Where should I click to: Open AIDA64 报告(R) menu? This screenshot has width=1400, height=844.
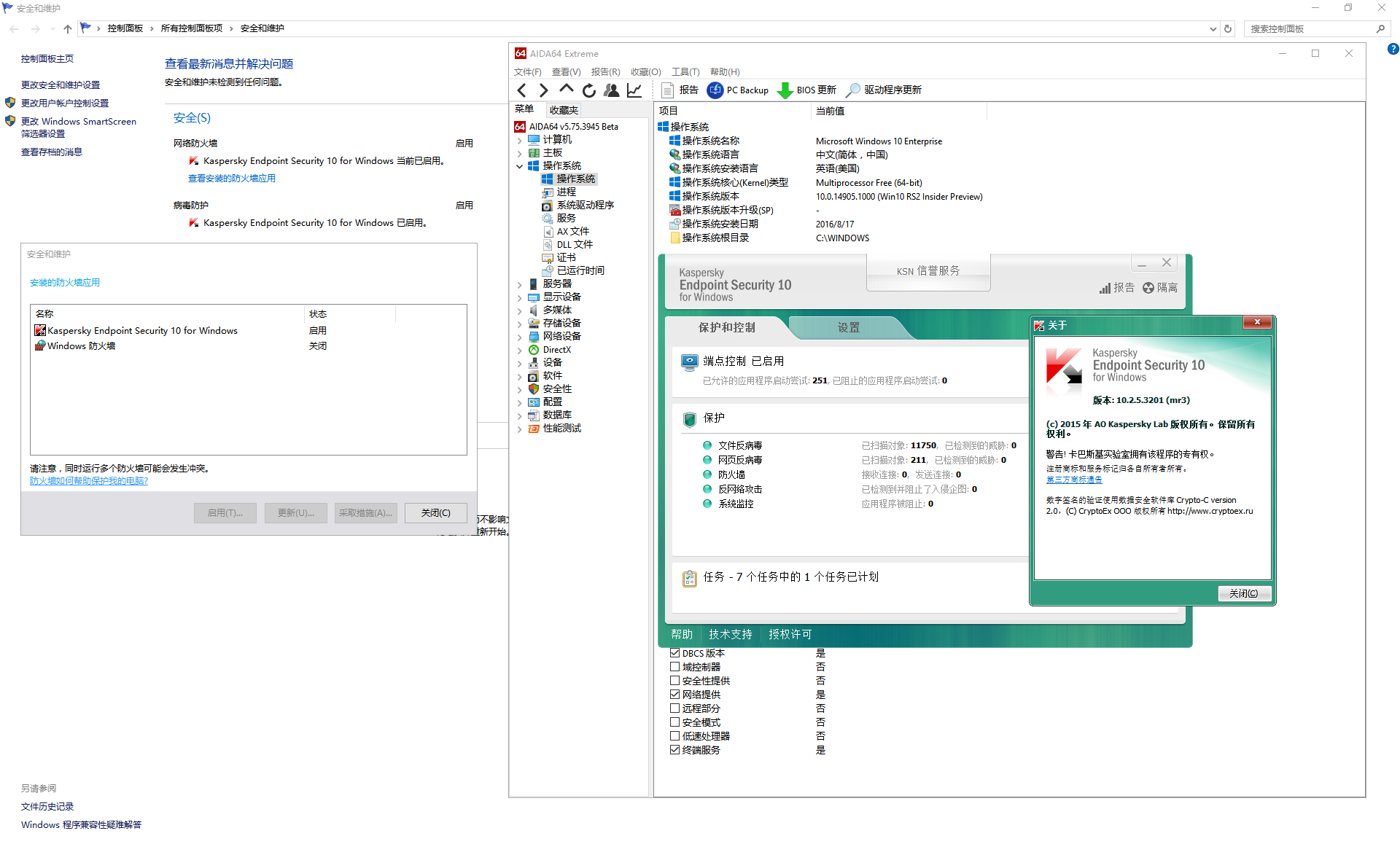pyautogui.click(x=605, y=72)
